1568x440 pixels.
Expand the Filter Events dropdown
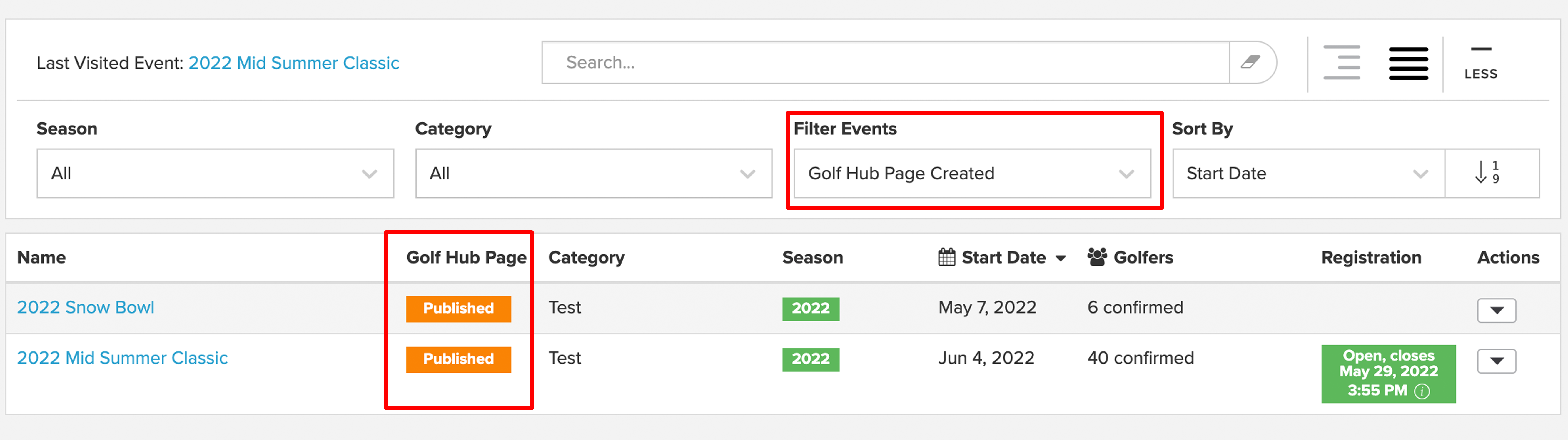972,174
